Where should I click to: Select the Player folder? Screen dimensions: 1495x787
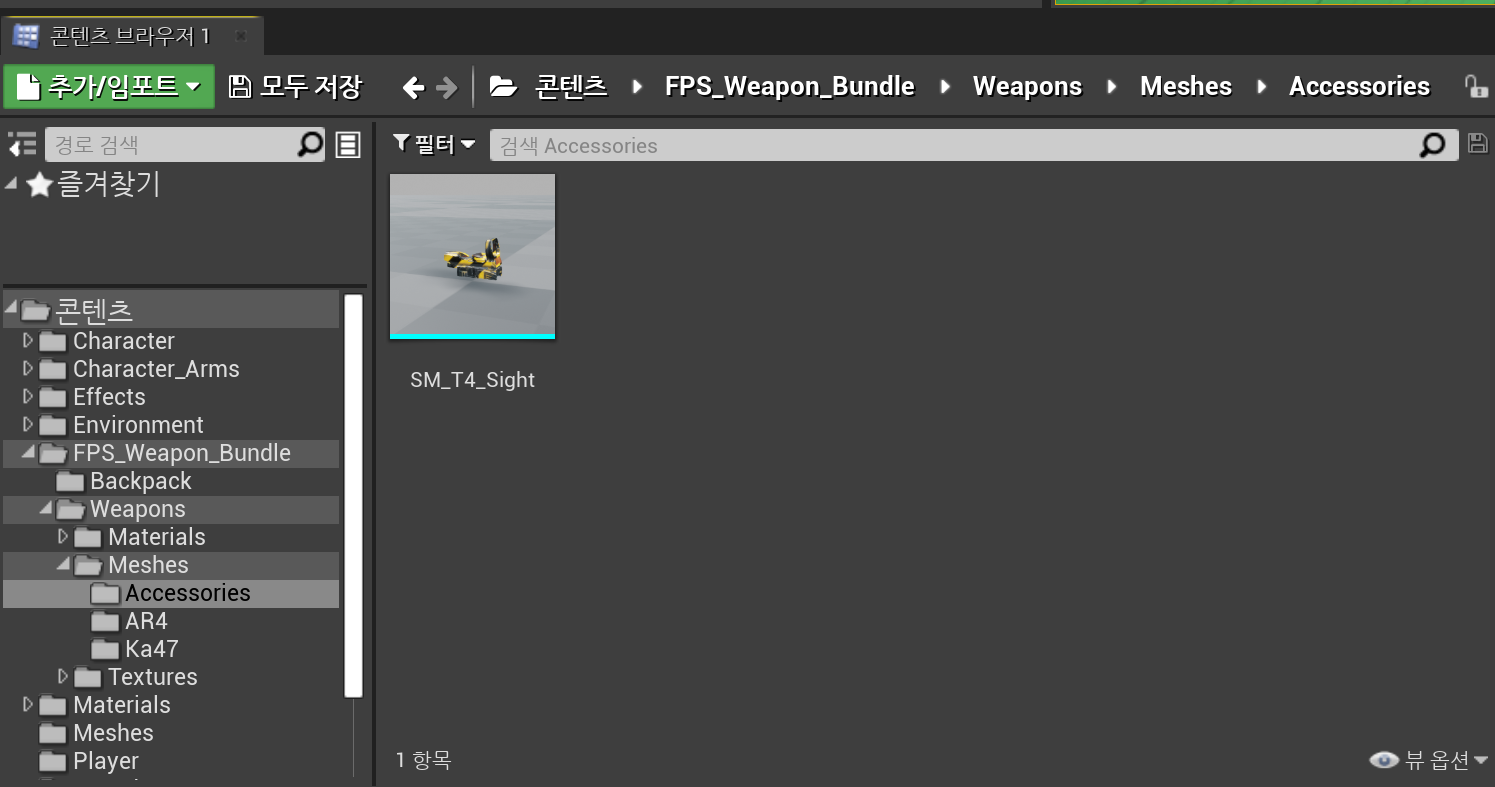click(105, 761)
